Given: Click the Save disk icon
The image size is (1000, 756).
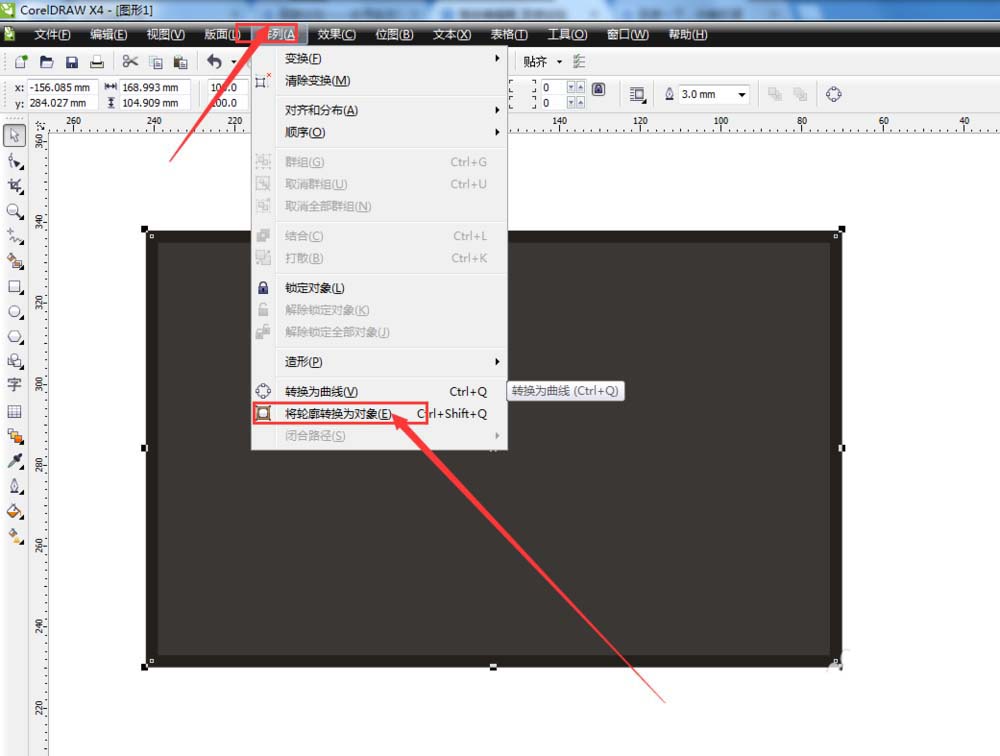Looking at the screenshot, I should pos(72,62).
